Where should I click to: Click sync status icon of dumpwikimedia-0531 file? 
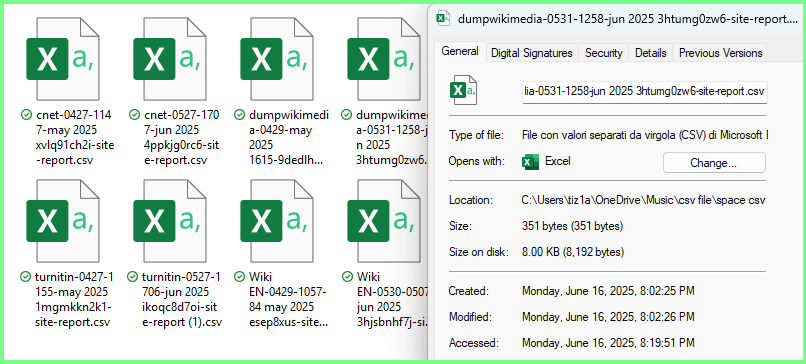(x=347, y=115)
